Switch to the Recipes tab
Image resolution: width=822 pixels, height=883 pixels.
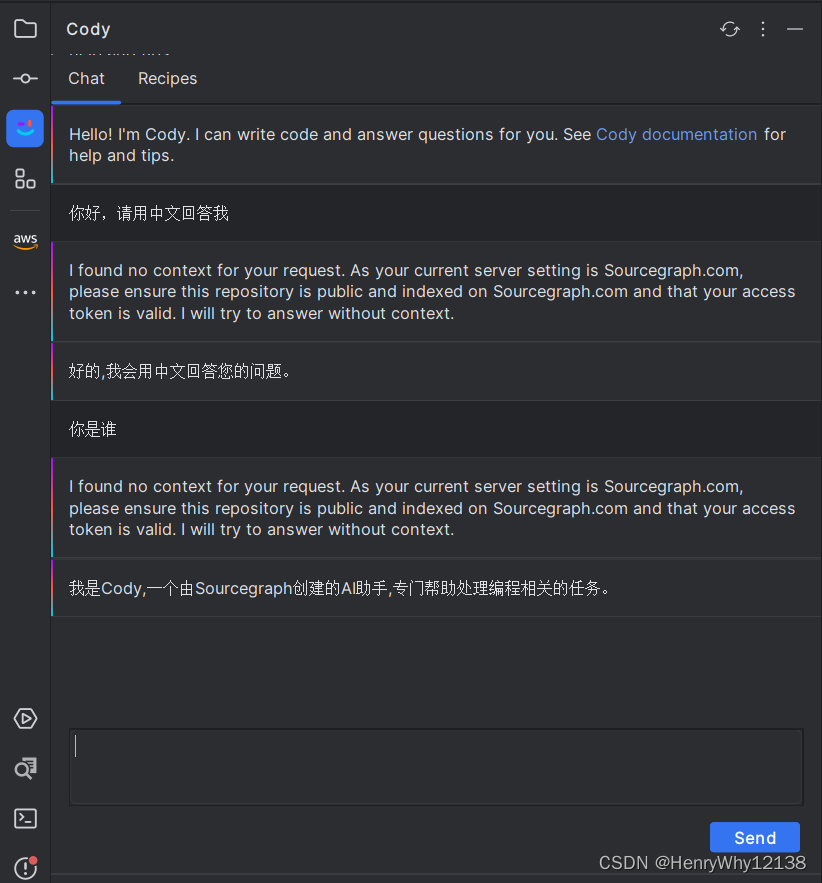pos(167,78)
